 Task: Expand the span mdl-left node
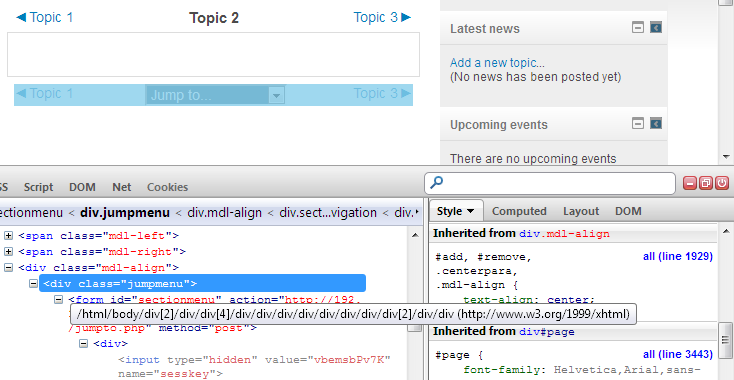[x=8, y=236]
